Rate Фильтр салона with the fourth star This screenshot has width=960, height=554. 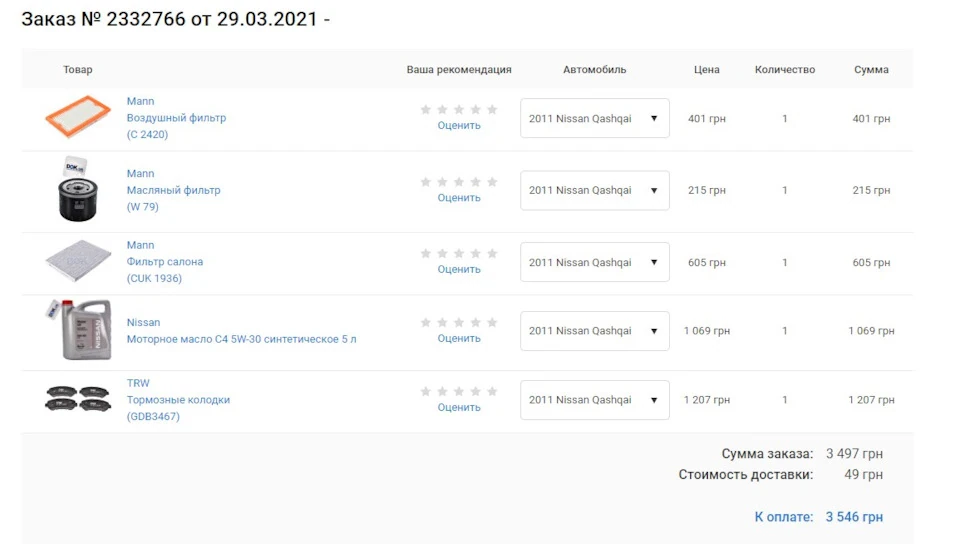(x=476, y=253)
